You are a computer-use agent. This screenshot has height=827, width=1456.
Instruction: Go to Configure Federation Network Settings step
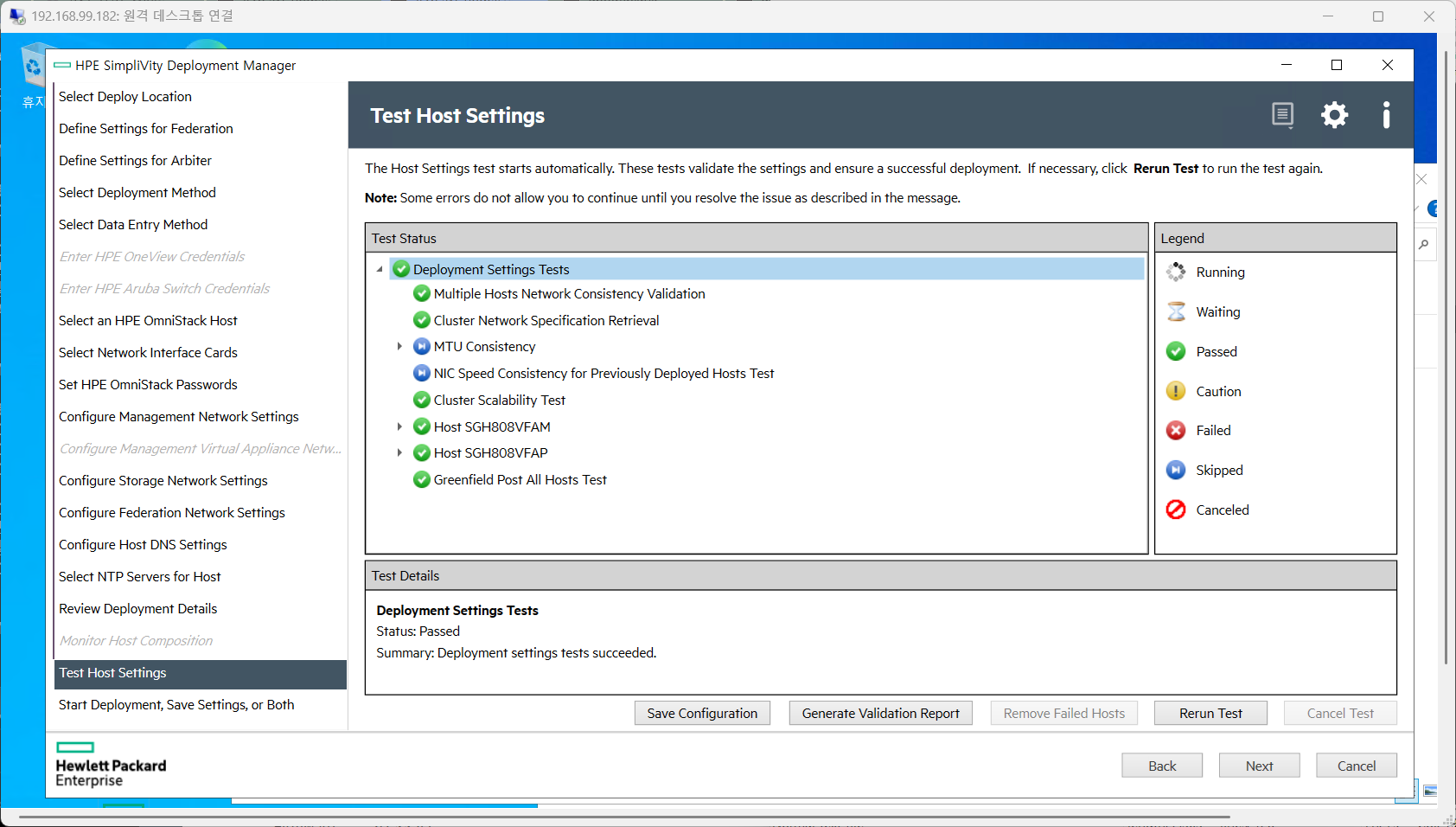[172, 513]
